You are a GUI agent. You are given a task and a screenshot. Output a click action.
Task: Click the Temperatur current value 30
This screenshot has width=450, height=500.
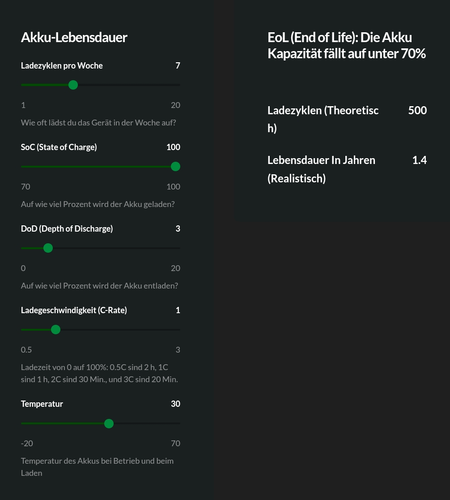[x=175, y=404]
